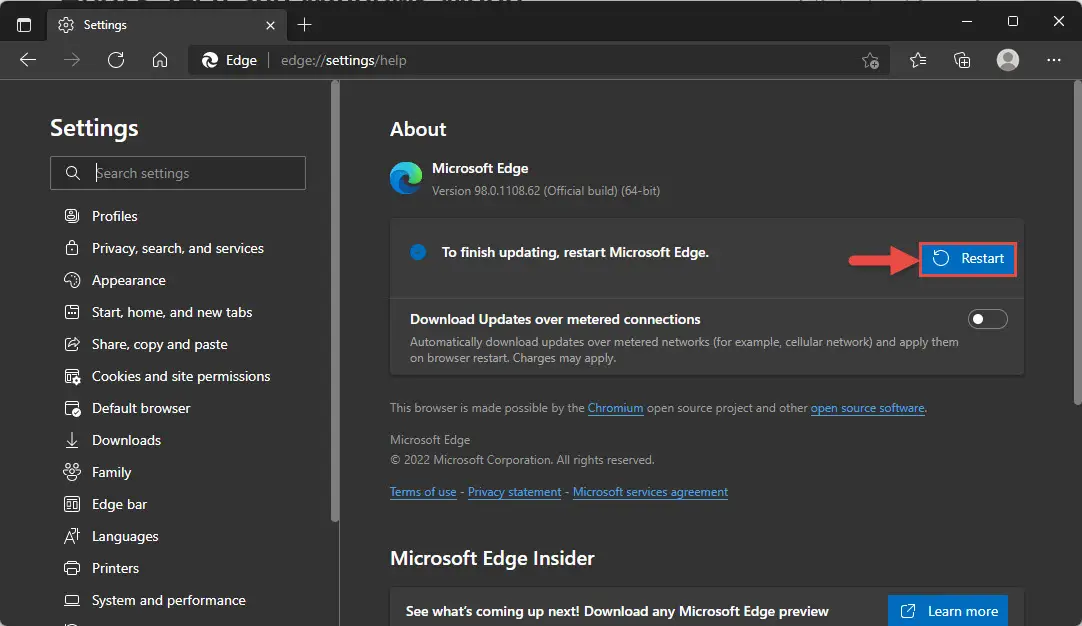The image size is (1082, 626).
Task: Click the Default browser icon
Action: click(x=72, y=409)
